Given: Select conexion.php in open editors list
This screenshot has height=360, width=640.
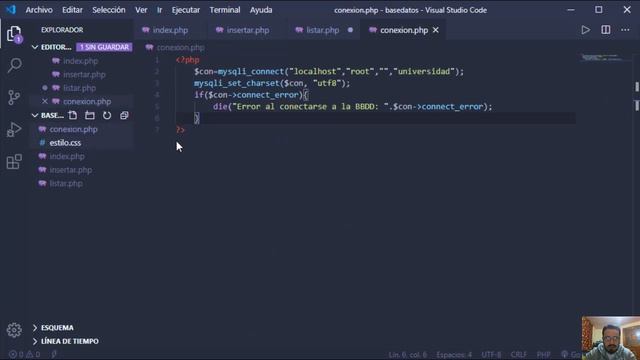Looking at the screenshot, I should coord(87,102).
